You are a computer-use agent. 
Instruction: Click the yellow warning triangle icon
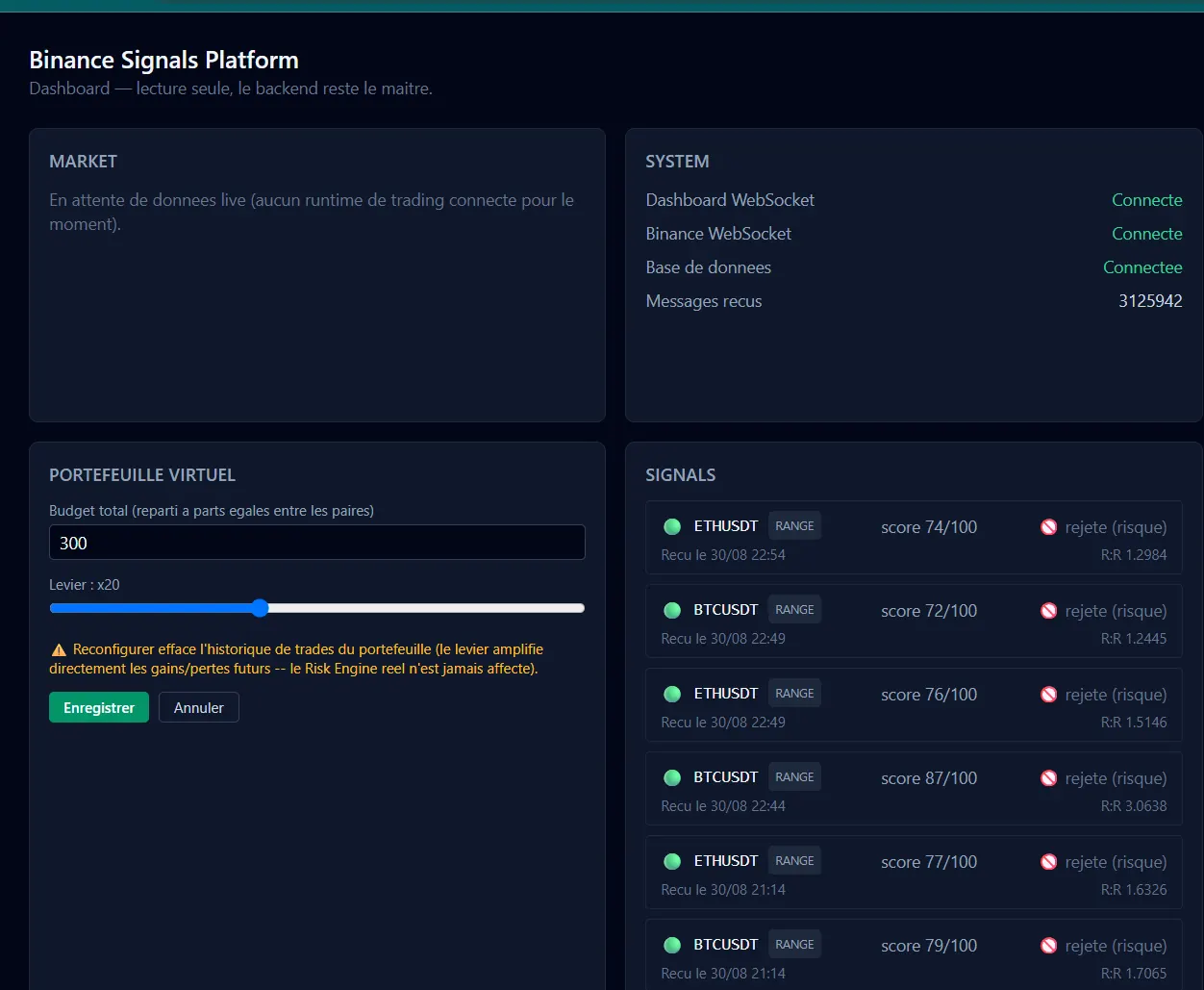(59, 649)
